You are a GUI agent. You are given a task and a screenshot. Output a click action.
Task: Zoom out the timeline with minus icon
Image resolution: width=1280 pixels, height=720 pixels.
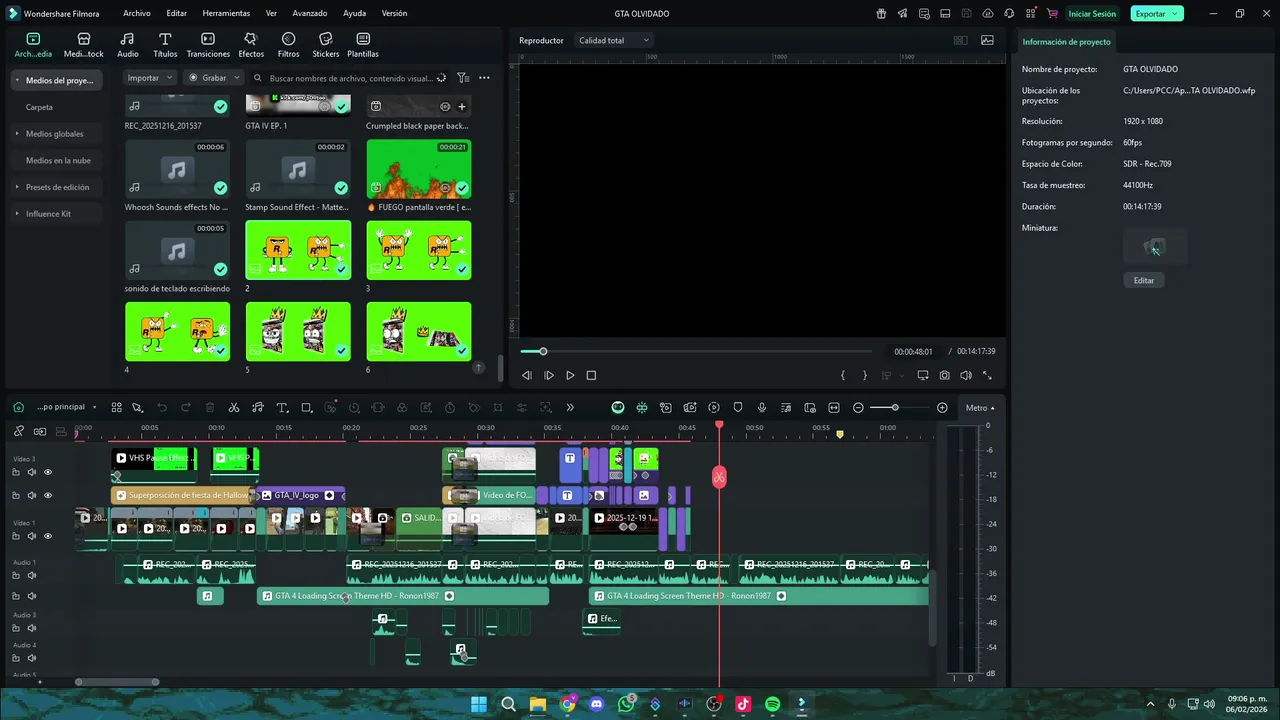click(x=858, y=408)
